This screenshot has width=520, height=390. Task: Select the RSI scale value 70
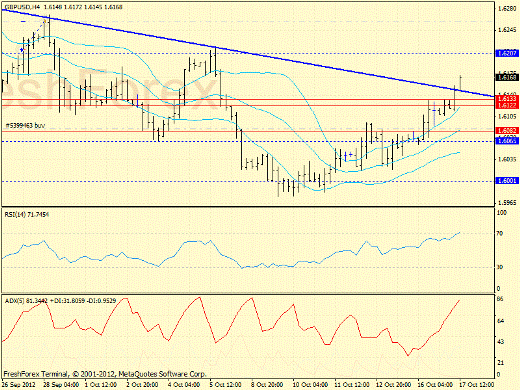pyautogui.click(x=500, y=234)
